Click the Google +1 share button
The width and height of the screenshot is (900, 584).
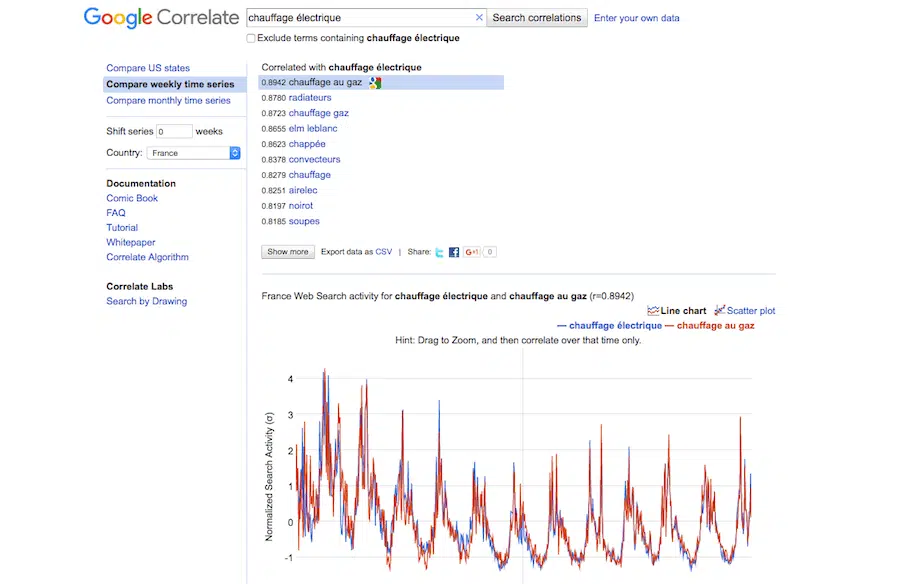coord(473,252)
